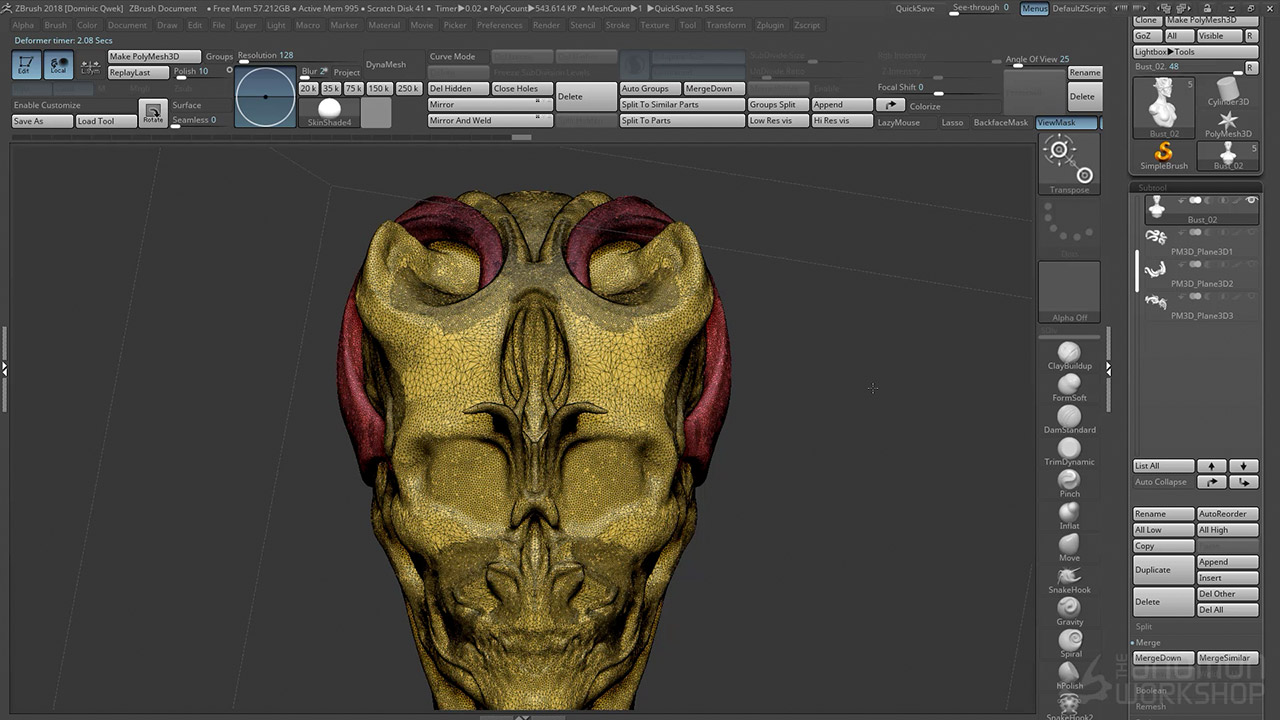The image size is (1280, 720).
Task: Click the Rotate icon button
Action: pyautogui.click(x=152, y=112)
